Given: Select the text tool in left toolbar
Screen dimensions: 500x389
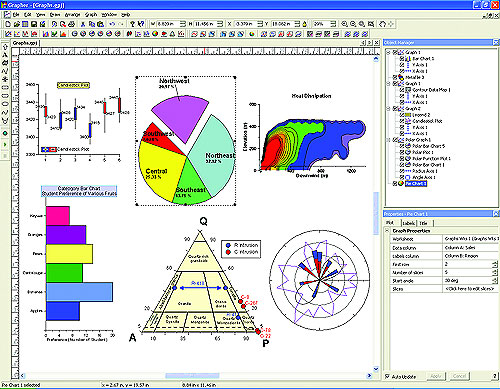Looking at the screenshot, I should [5, 55].
